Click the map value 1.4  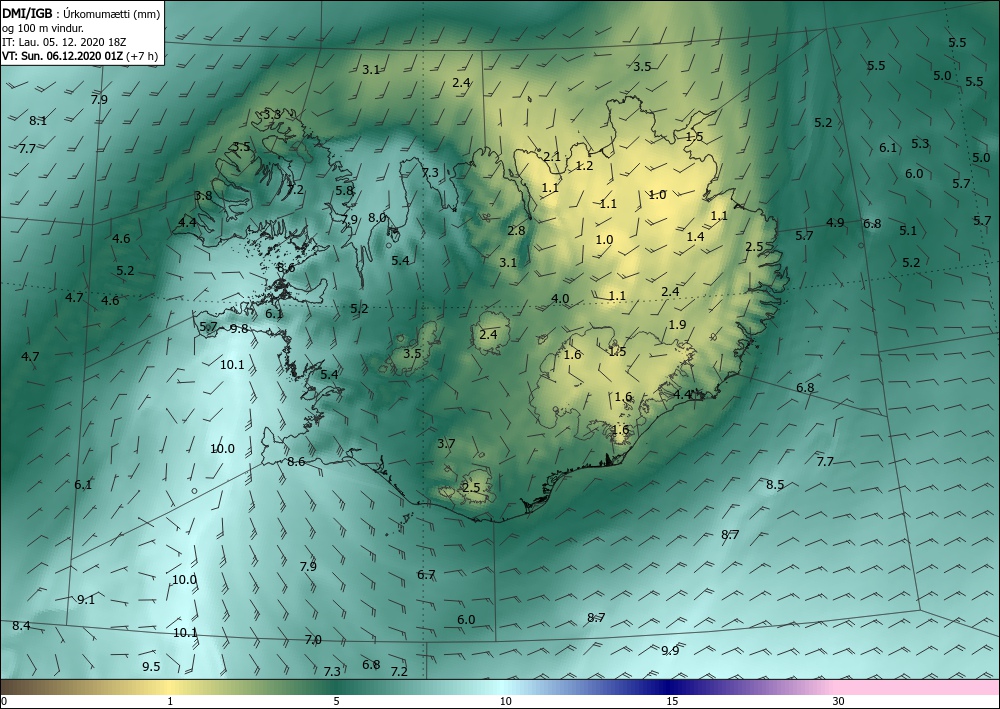(x=695, y=237)
